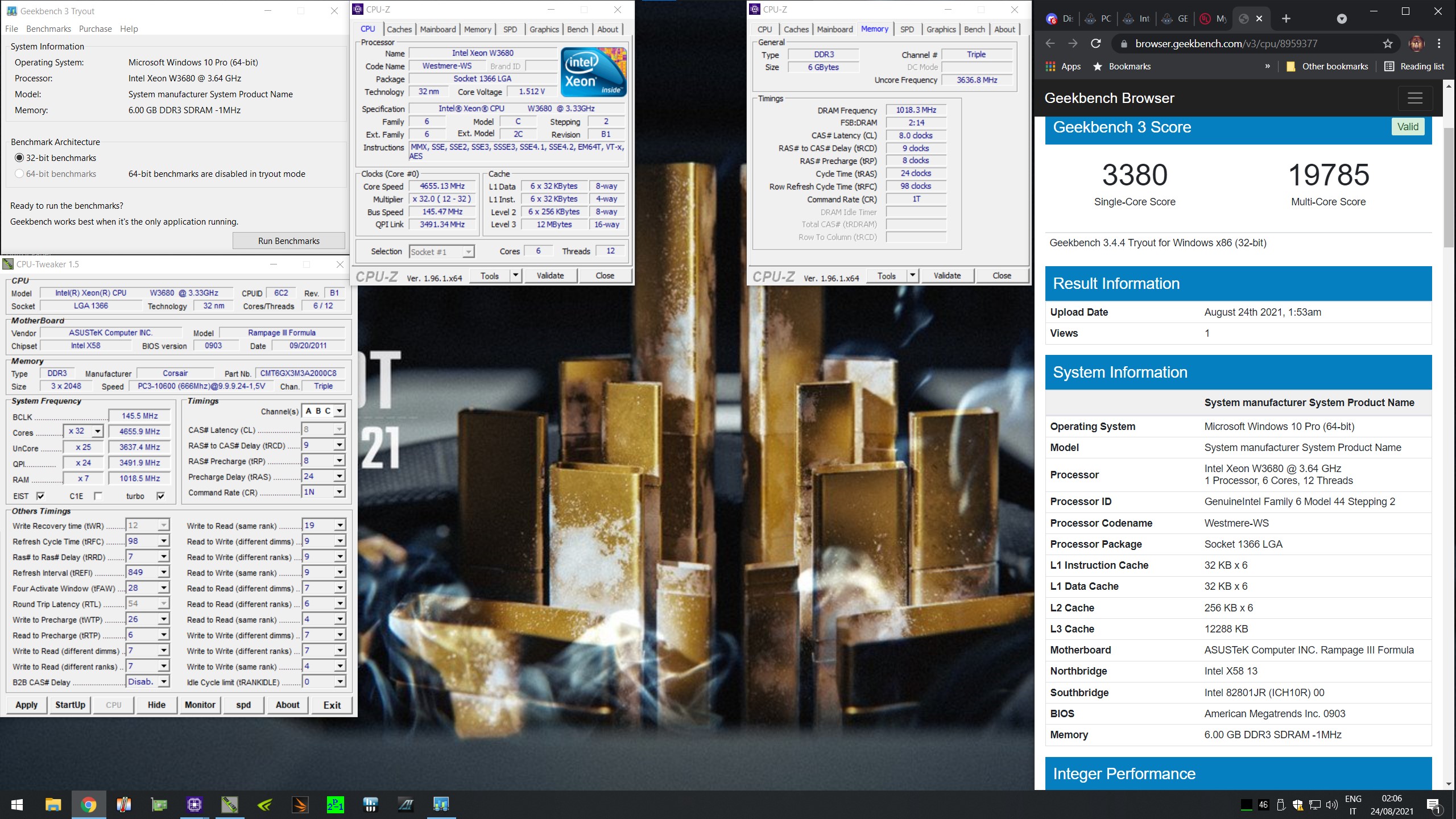
Task: Toggle turbo checkbox in CPU-Tweaker
Action: pyautogui.click(x=161, y=496)
